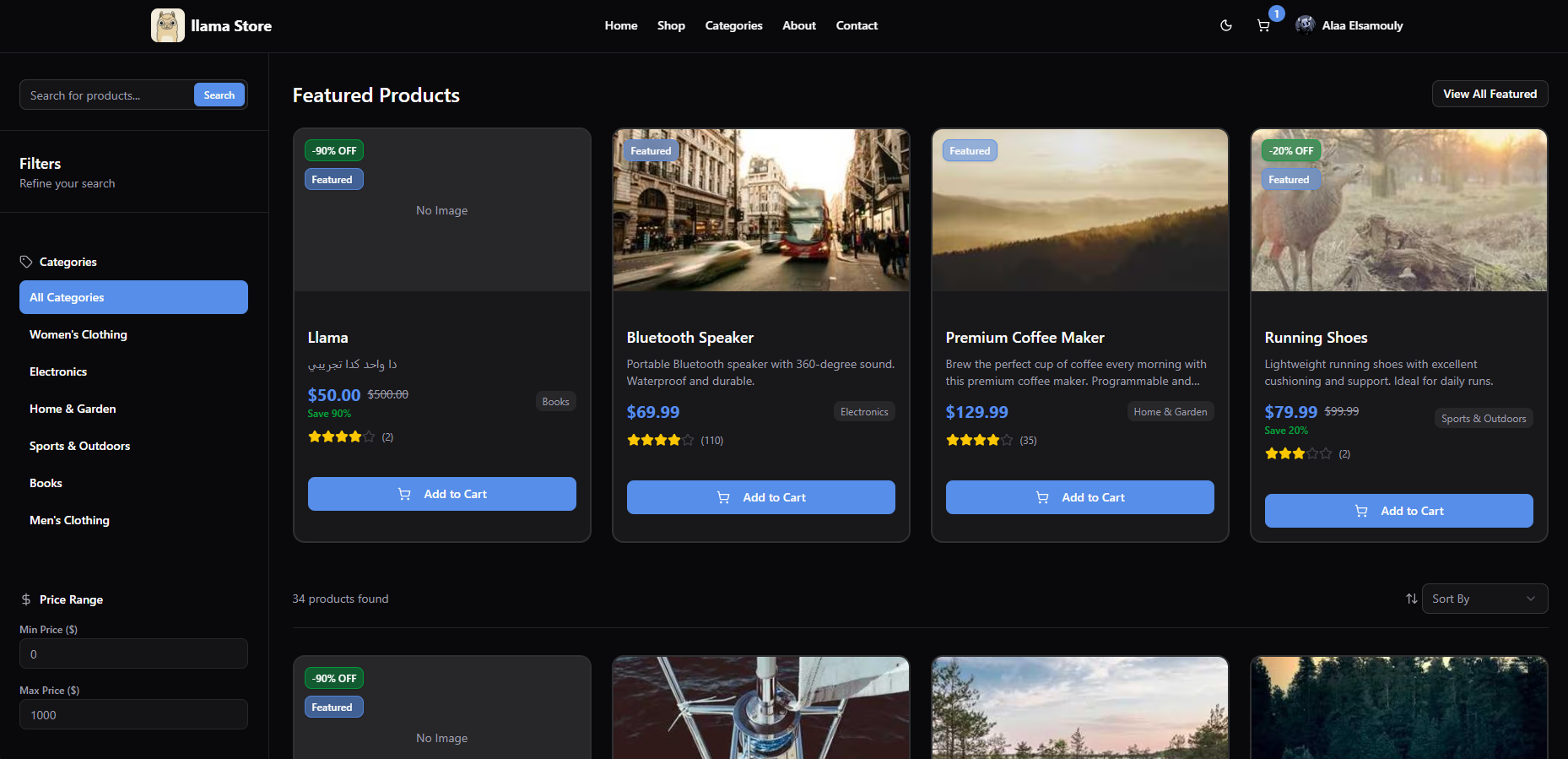Toggle dark mode moon icon
This screenshot has height=759, width=1568.
point(1225,25)
